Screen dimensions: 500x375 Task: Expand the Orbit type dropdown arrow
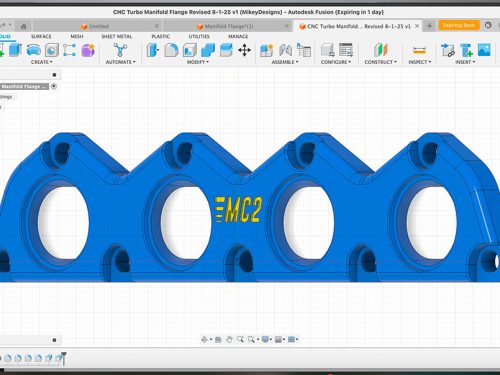[x=211, y=340]
